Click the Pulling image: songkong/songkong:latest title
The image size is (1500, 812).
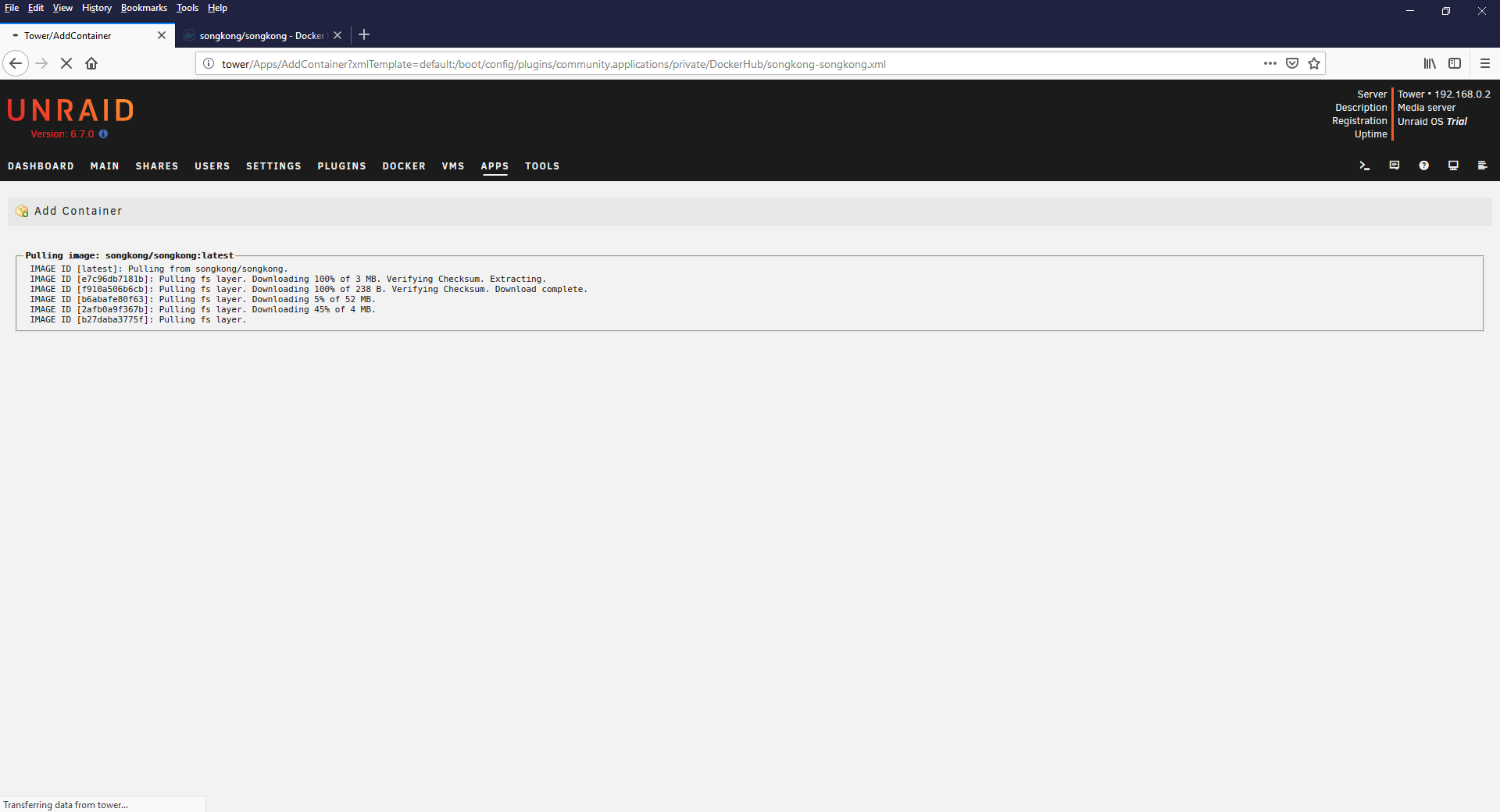pos(129,255)
